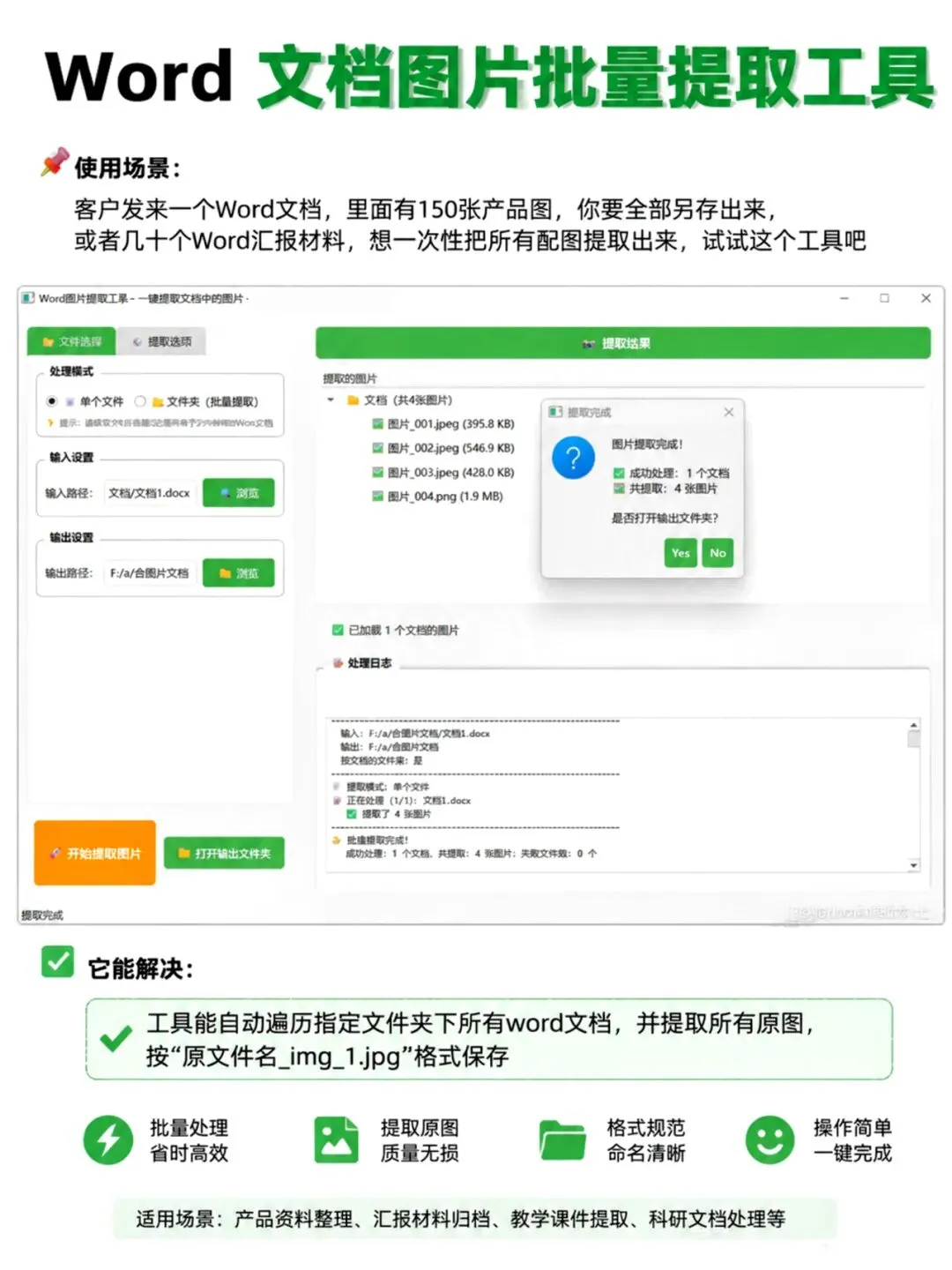Image resolution: width=952 pixels, height=1270 pixels.
Task: Maximize the Word图片提取工具 window
Action: [x=884, y=298]
